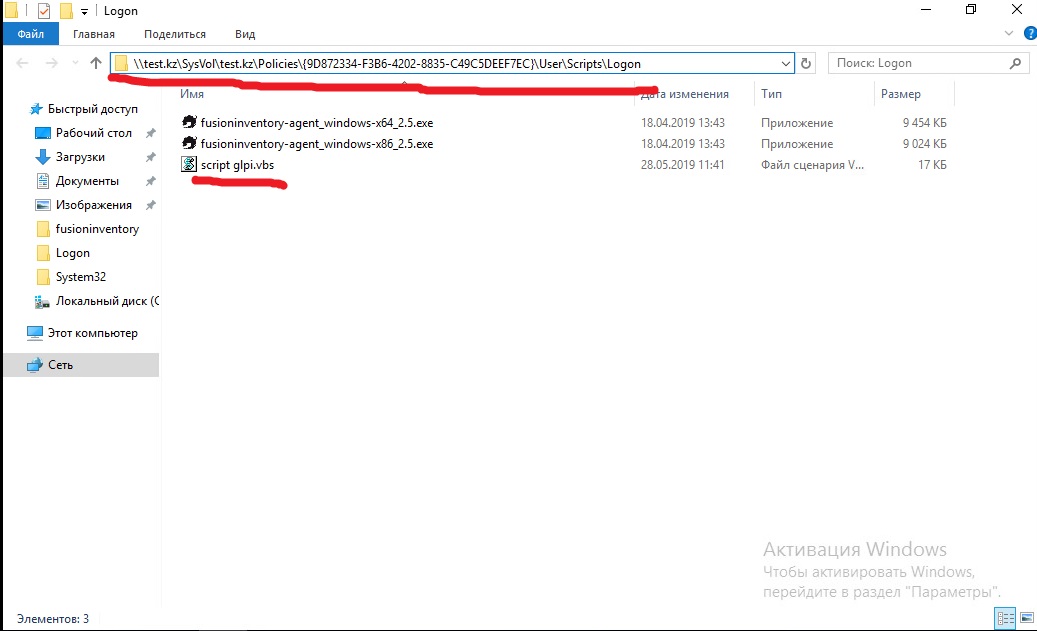Image resolution: width=1037 pixels, height=631 pixels.
Task: Select fusioninventory-agent_windows-x64_2.5.exe file
Action: click(x=317, y=123)
